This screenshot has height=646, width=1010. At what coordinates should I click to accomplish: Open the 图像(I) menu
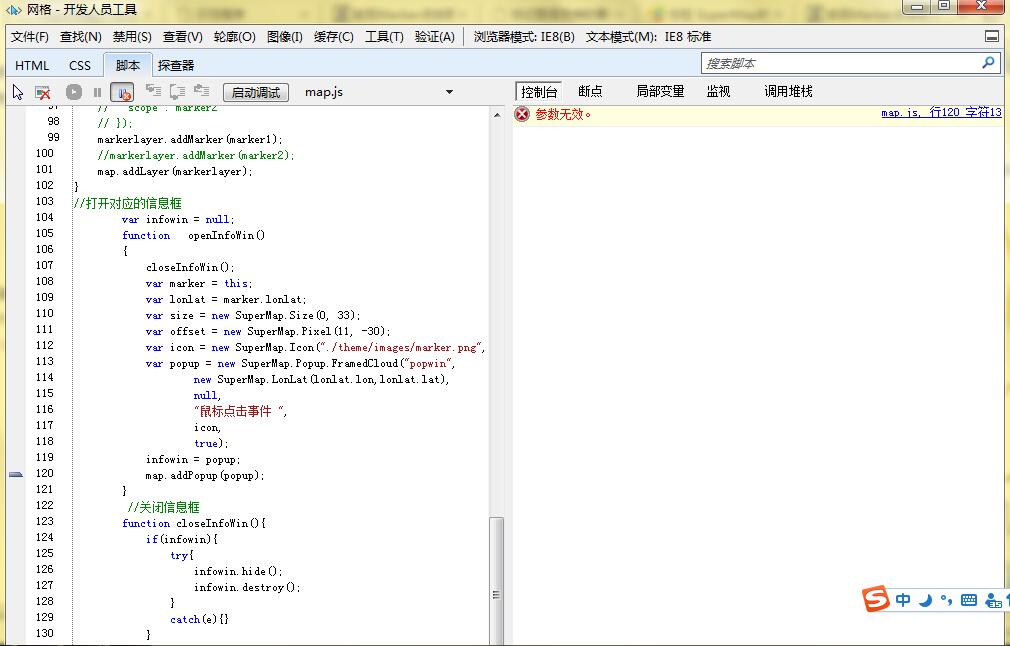coord(285,37)
